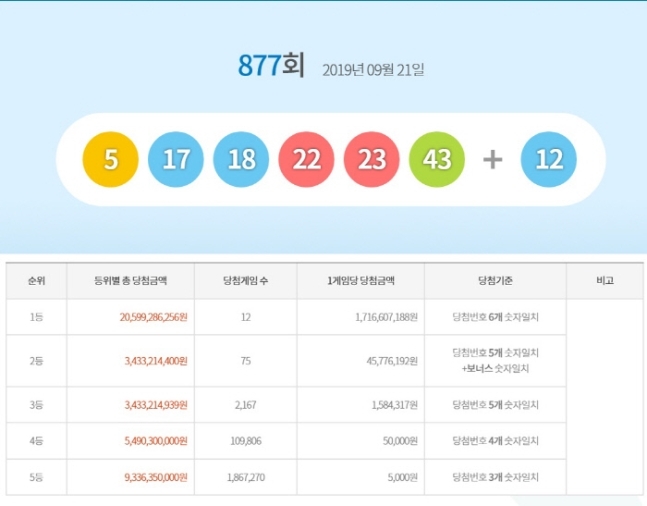Click the 당첨게임 수 column header
Viewport: 647px width, 506px height.
246,281
